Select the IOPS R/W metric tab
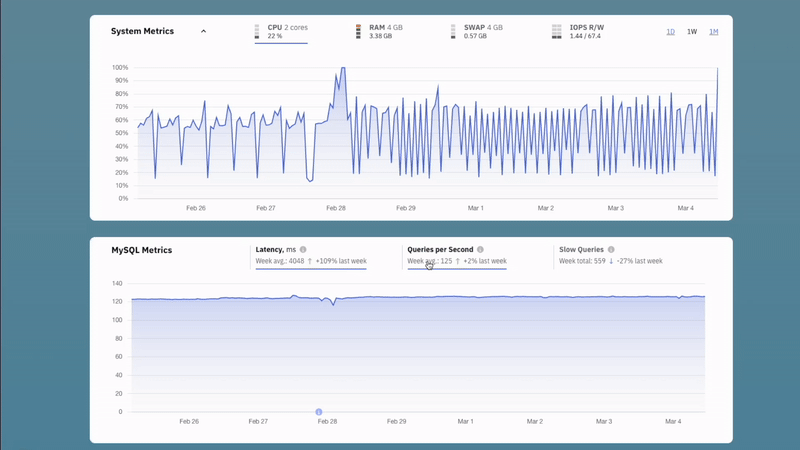This screenshot has width=800, height=450. pyautogui.click(x=578, y=32)
